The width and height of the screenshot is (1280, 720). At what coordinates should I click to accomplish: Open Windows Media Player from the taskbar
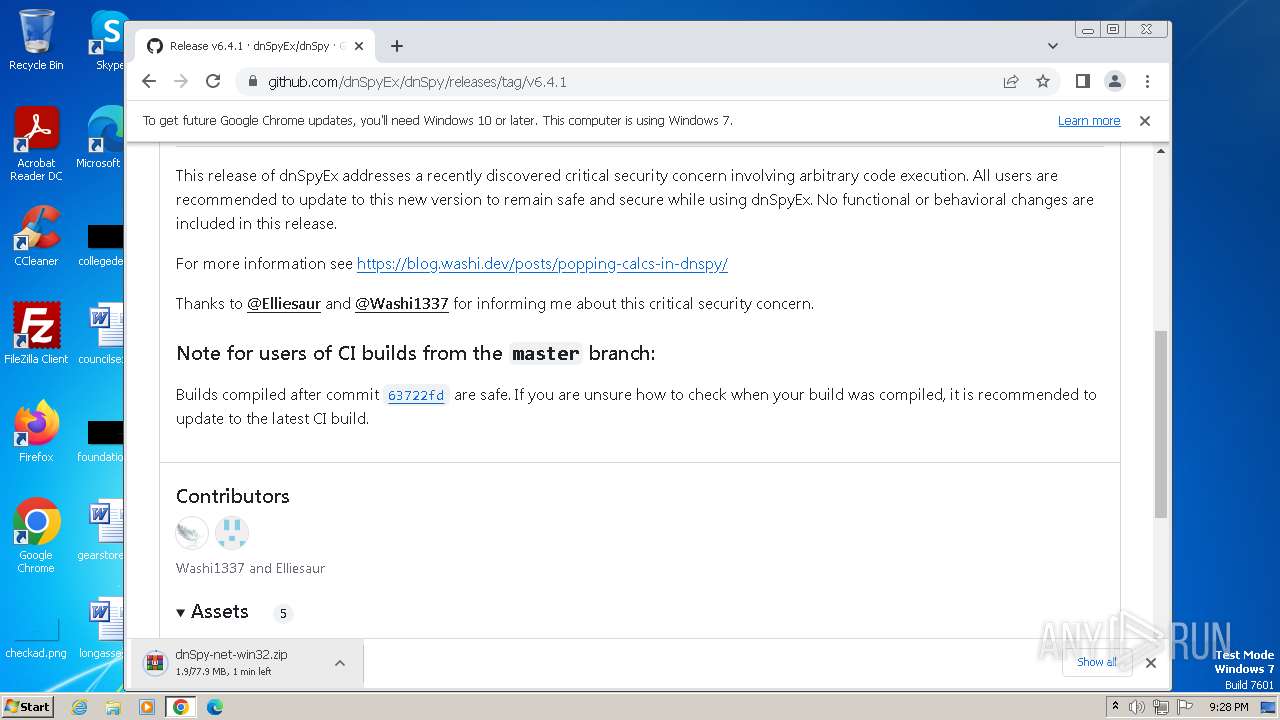click(x=147, y=707)
